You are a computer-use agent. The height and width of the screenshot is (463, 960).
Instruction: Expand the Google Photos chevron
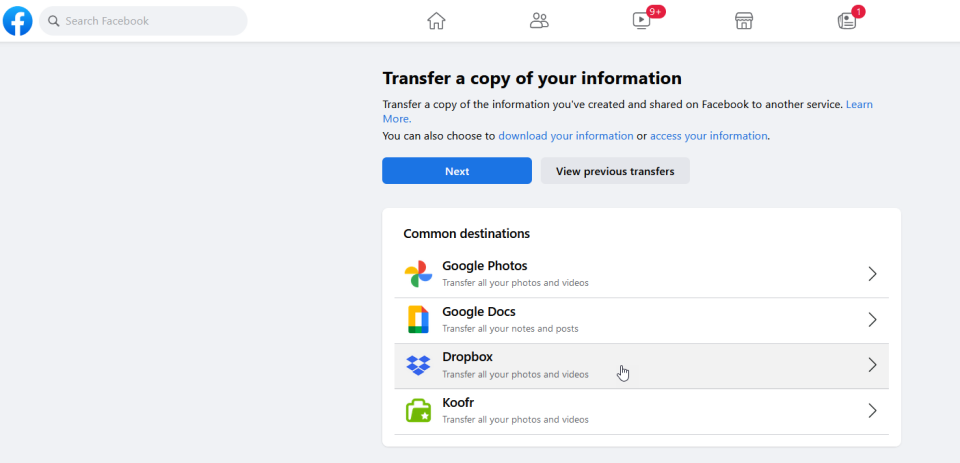(872, 274)
